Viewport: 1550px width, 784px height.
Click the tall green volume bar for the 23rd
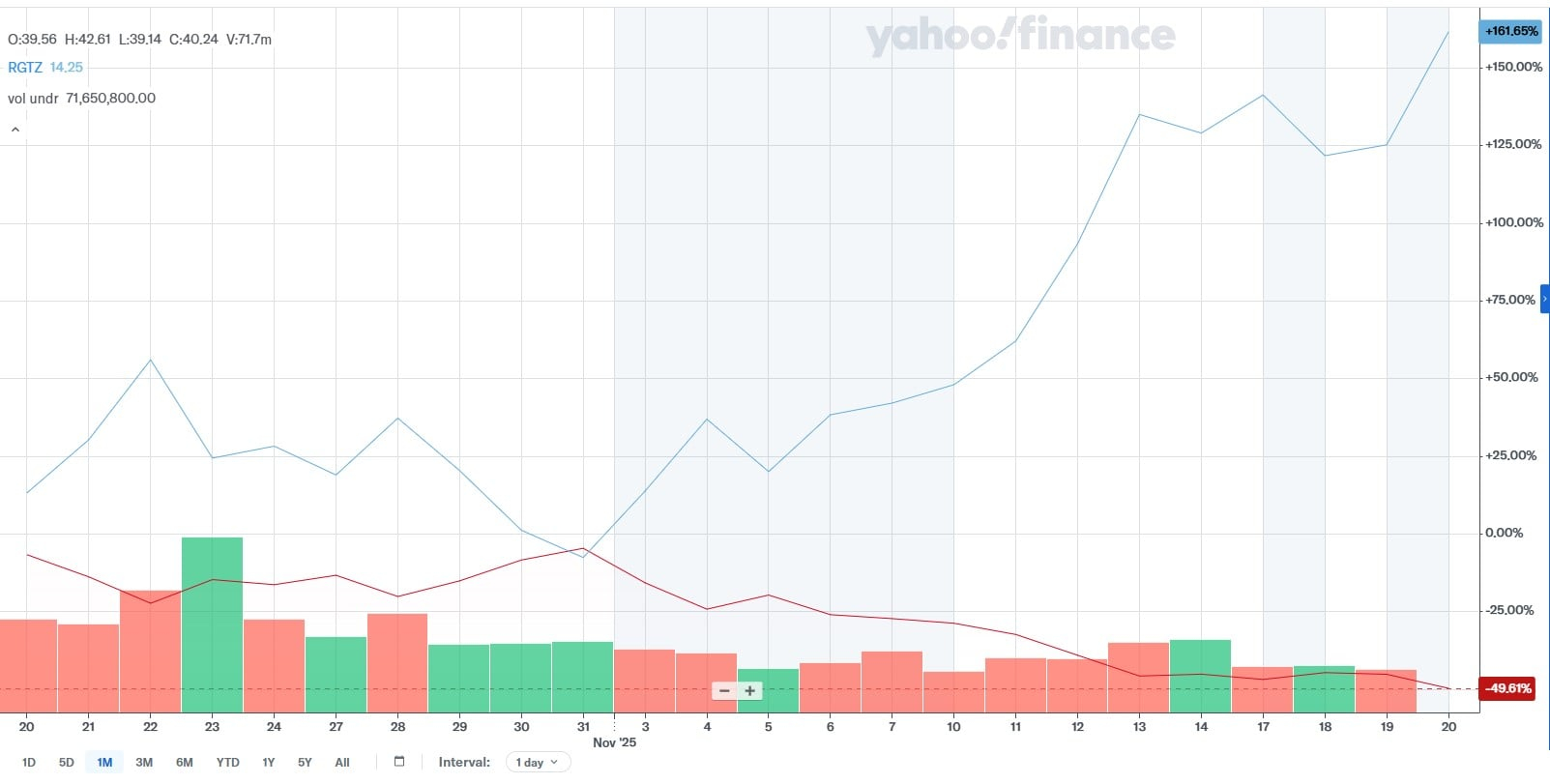212,624
